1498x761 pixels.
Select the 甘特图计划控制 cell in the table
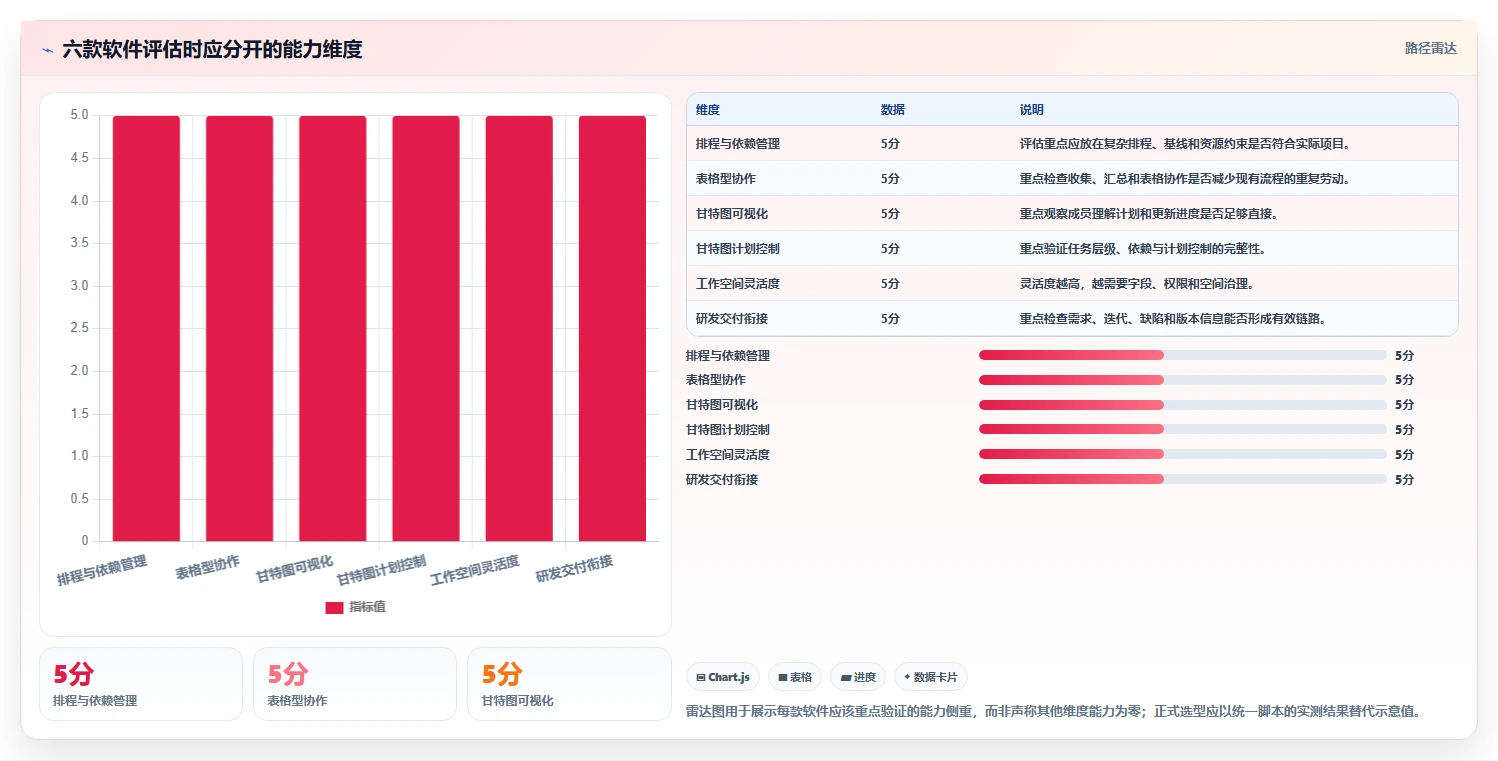(738, 248)
